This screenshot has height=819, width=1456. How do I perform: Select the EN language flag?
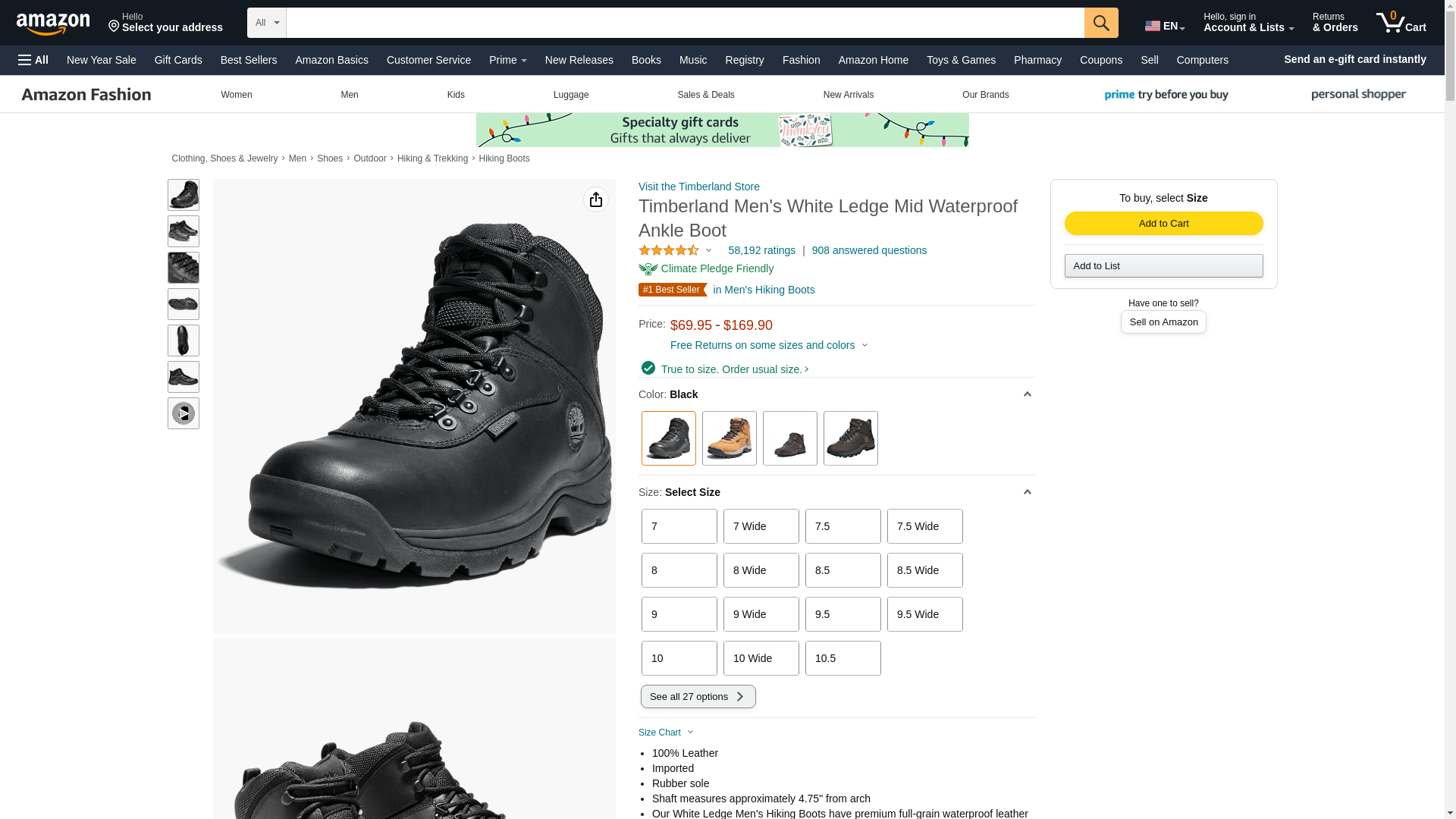pyautogui.click(x=1164, y=26)
